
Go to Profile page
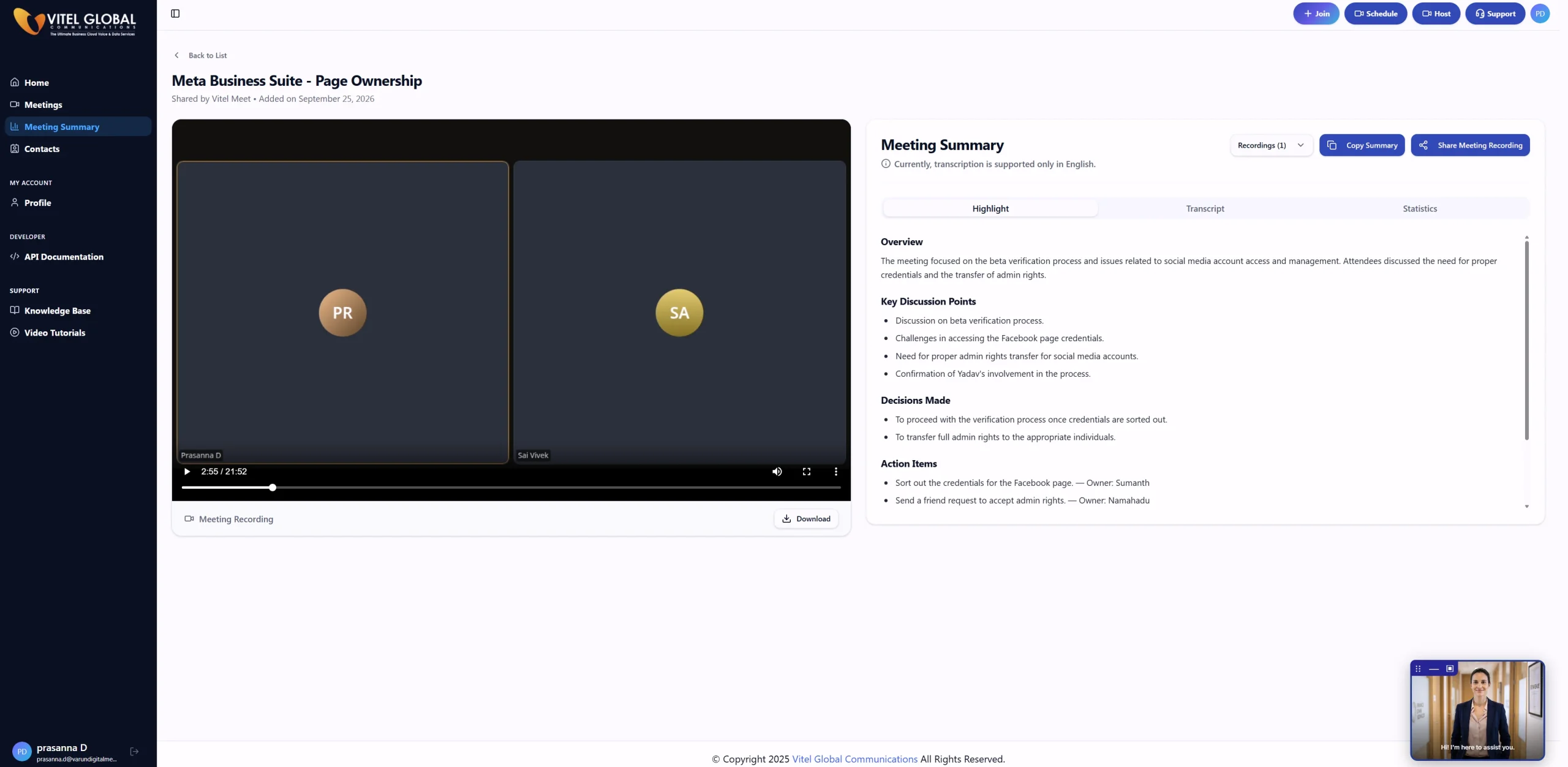click(x=78, y=202)
